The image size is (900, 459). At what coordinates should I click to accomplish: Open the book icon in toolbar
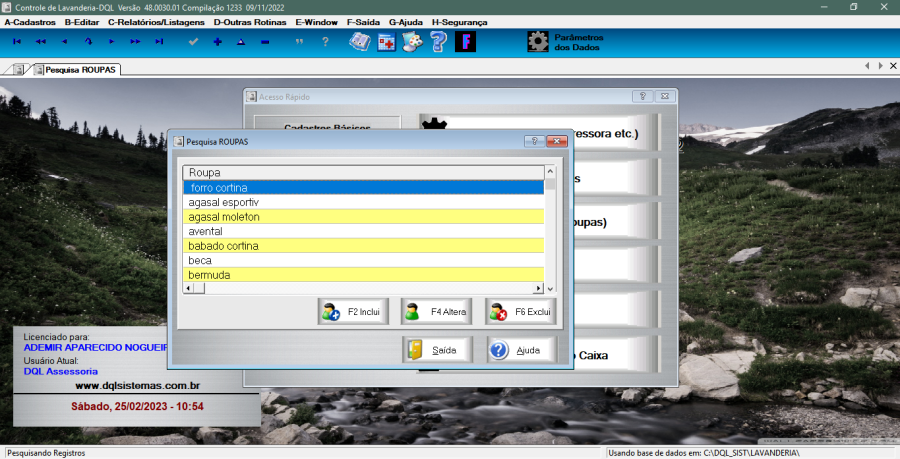(x=359, y=42)
